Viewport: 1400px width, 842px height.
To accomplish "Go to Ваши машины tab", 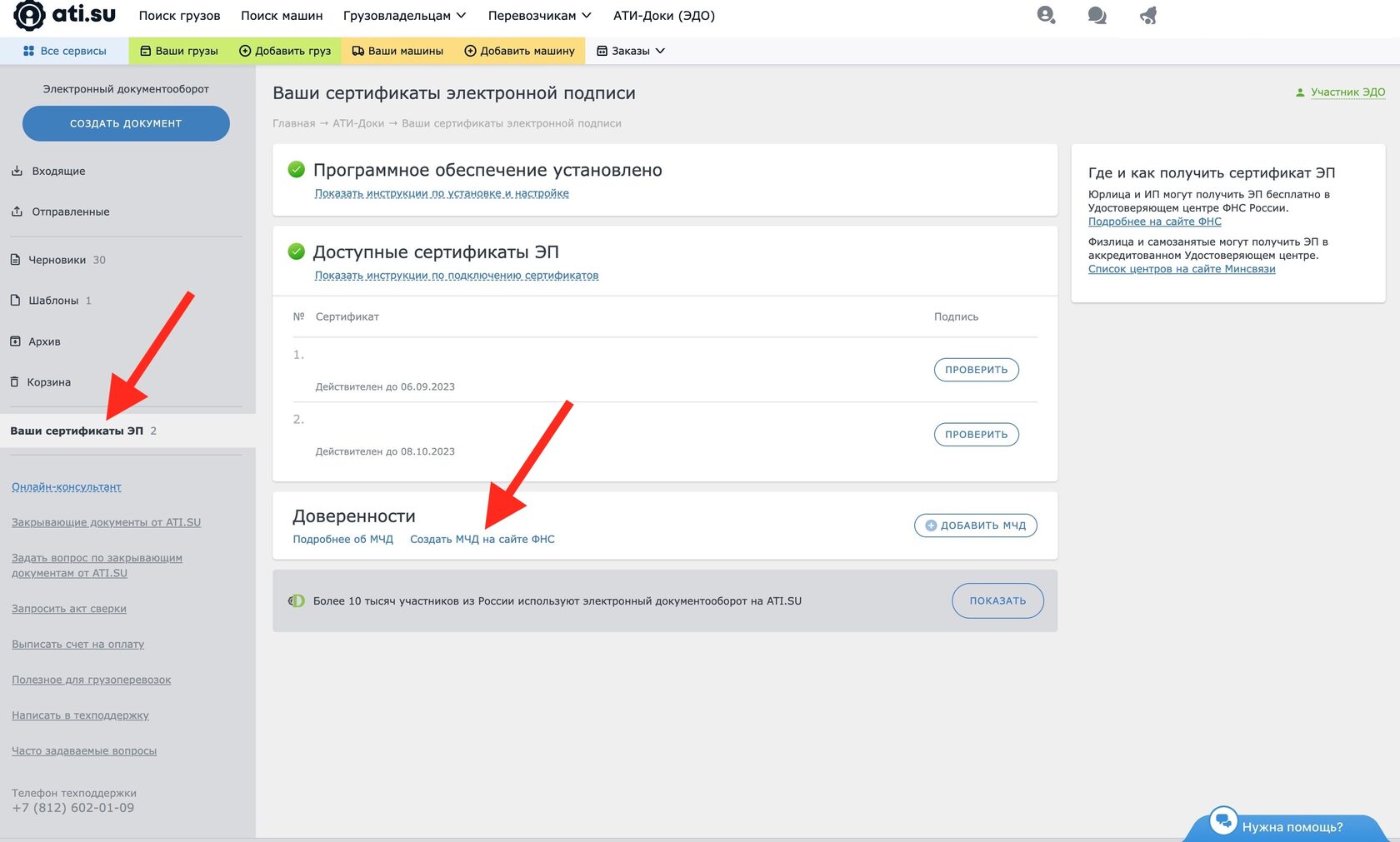I will pyautogui.click(x=397, y=51).
